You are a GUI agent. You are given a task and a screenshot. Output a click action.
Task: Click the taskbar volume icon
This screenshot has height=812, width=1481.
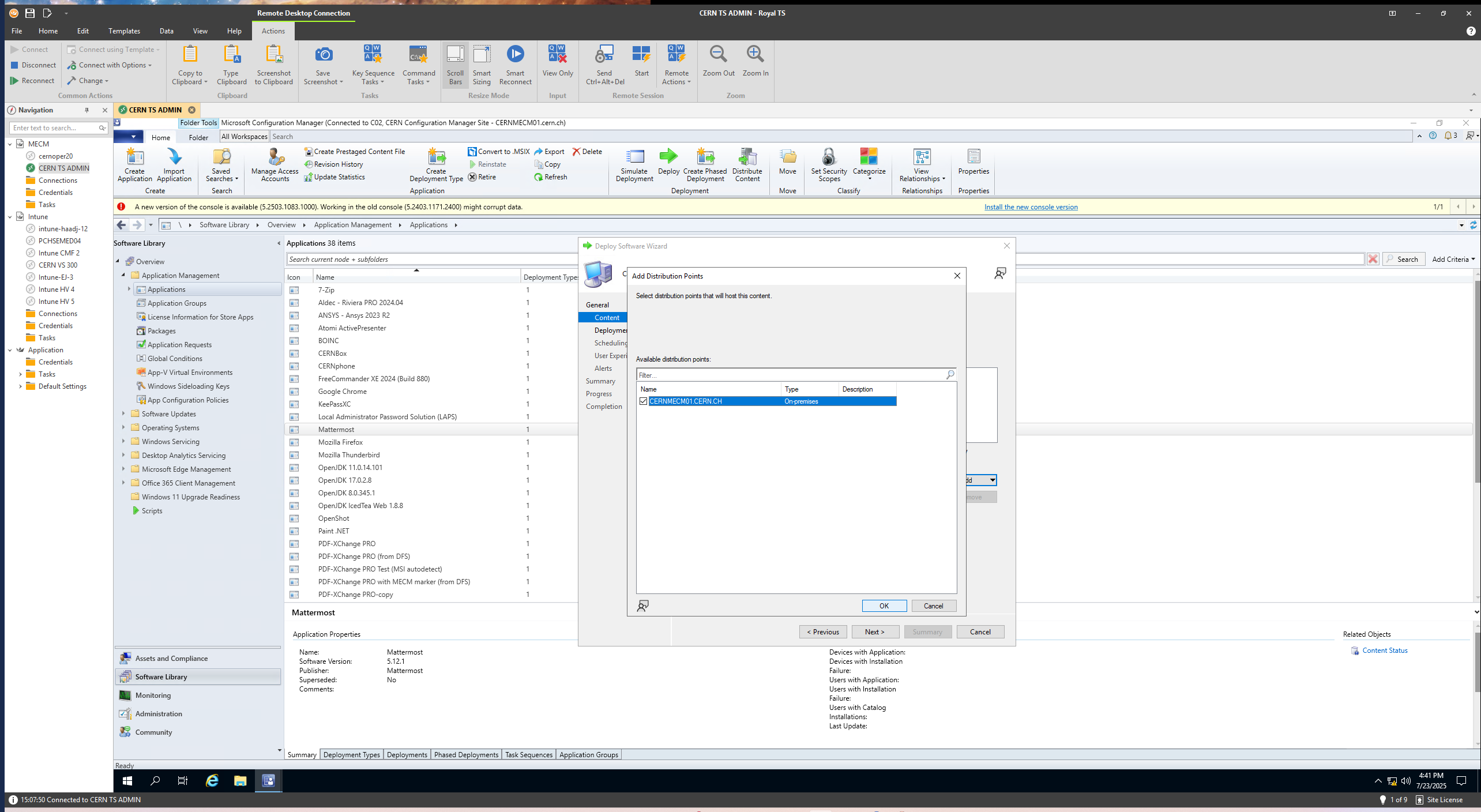[1405, 781]
